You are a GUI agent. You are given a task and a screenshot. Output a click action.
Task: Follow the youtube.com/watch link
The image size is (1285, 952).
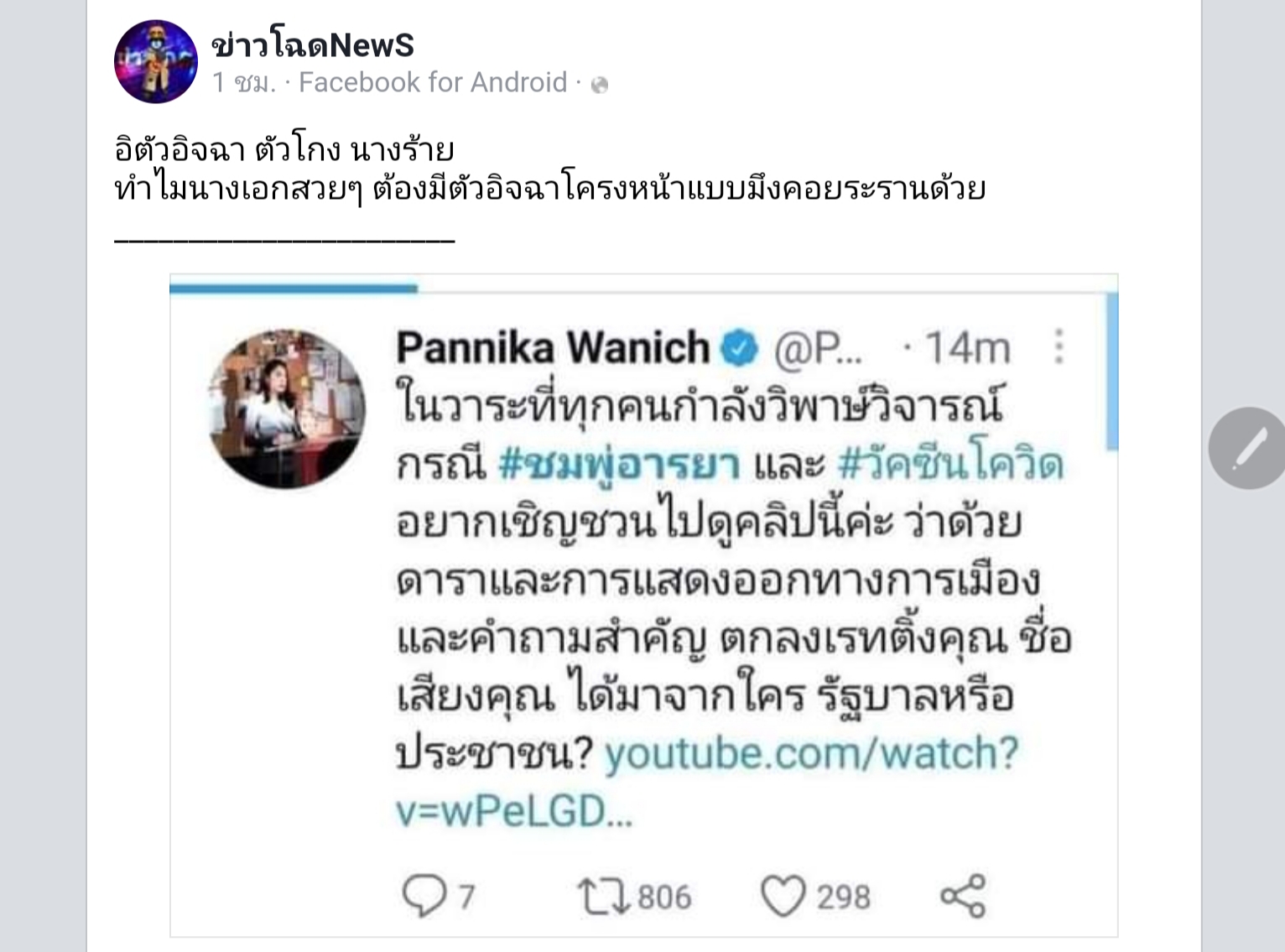pyautogui.click(x=707, y=782)
